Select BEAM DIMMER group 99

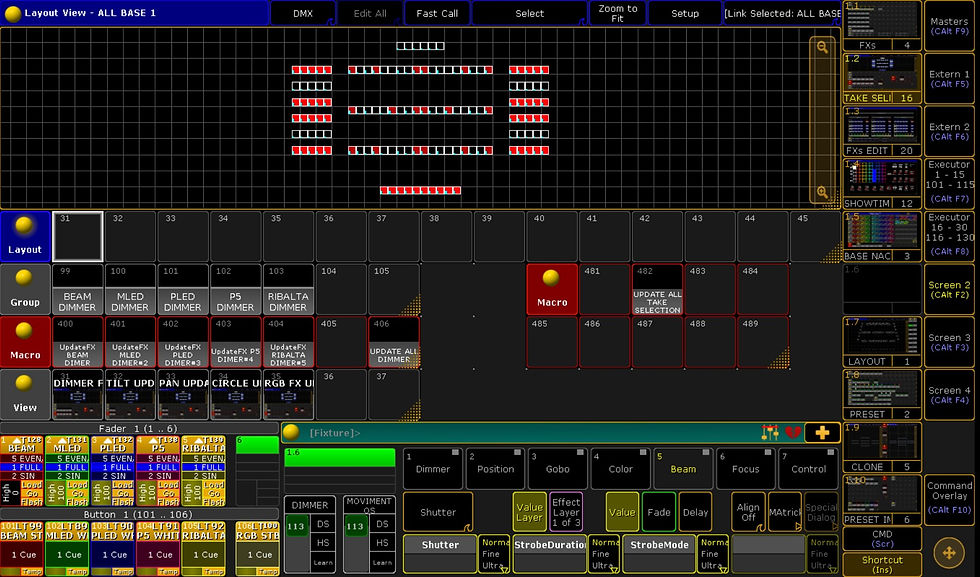click(78, 289)
